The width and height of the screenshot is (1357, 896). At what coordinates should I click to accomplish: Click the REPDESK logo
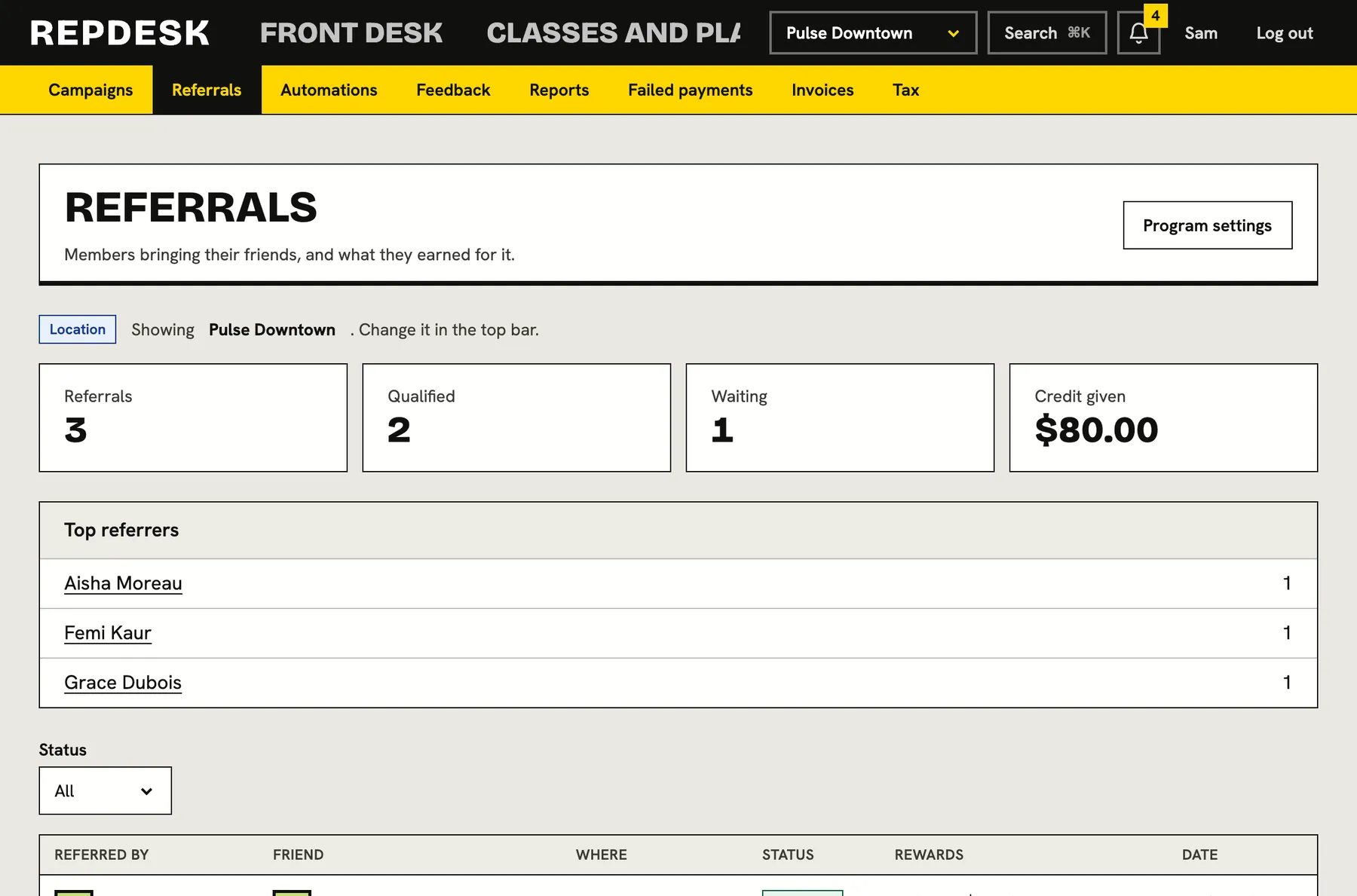tap(120, 33)
